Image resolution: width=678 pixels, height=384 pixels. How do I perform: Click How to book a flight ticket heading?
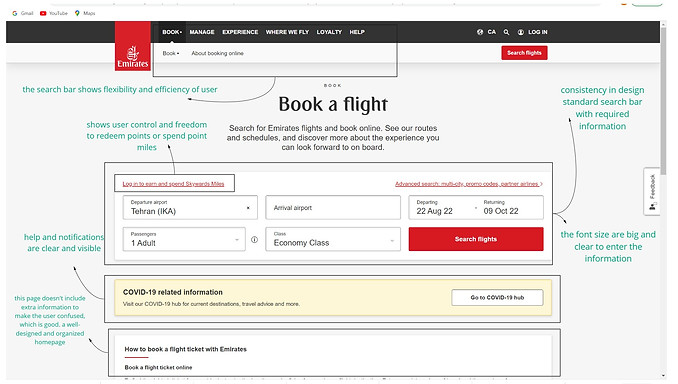click(x=185, y=349)
